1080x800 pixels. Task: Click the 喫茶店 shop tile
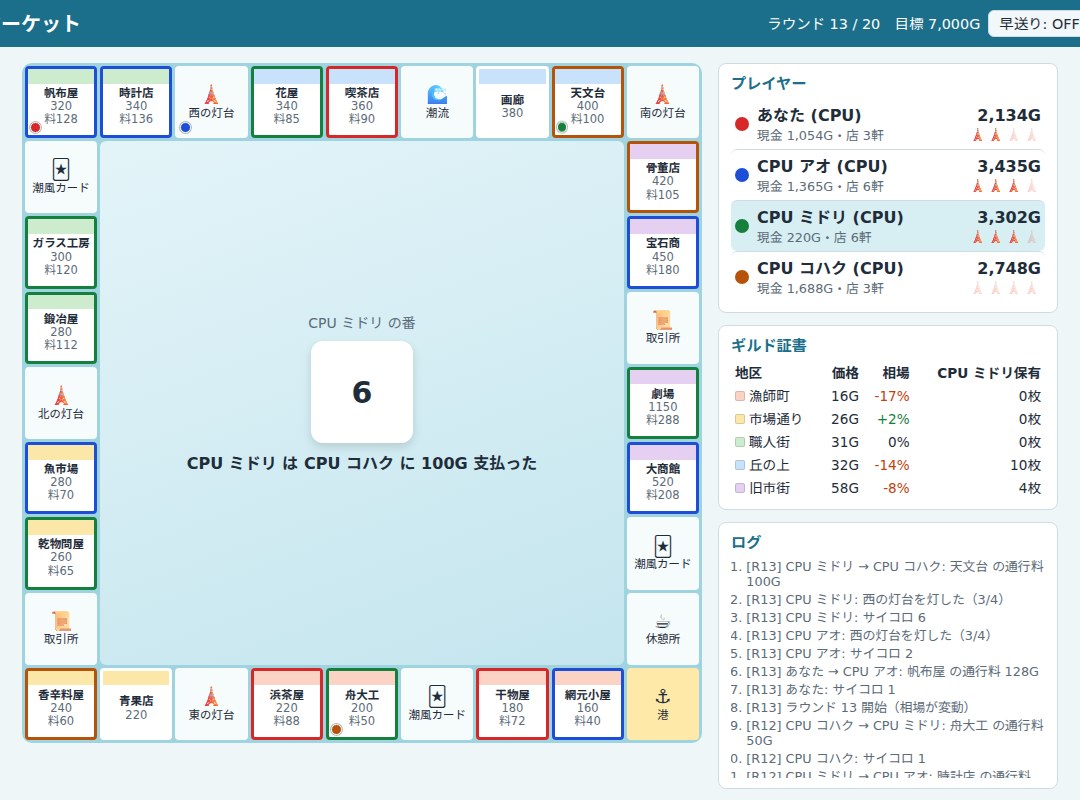pyautogui.click(x=362, y=102)
